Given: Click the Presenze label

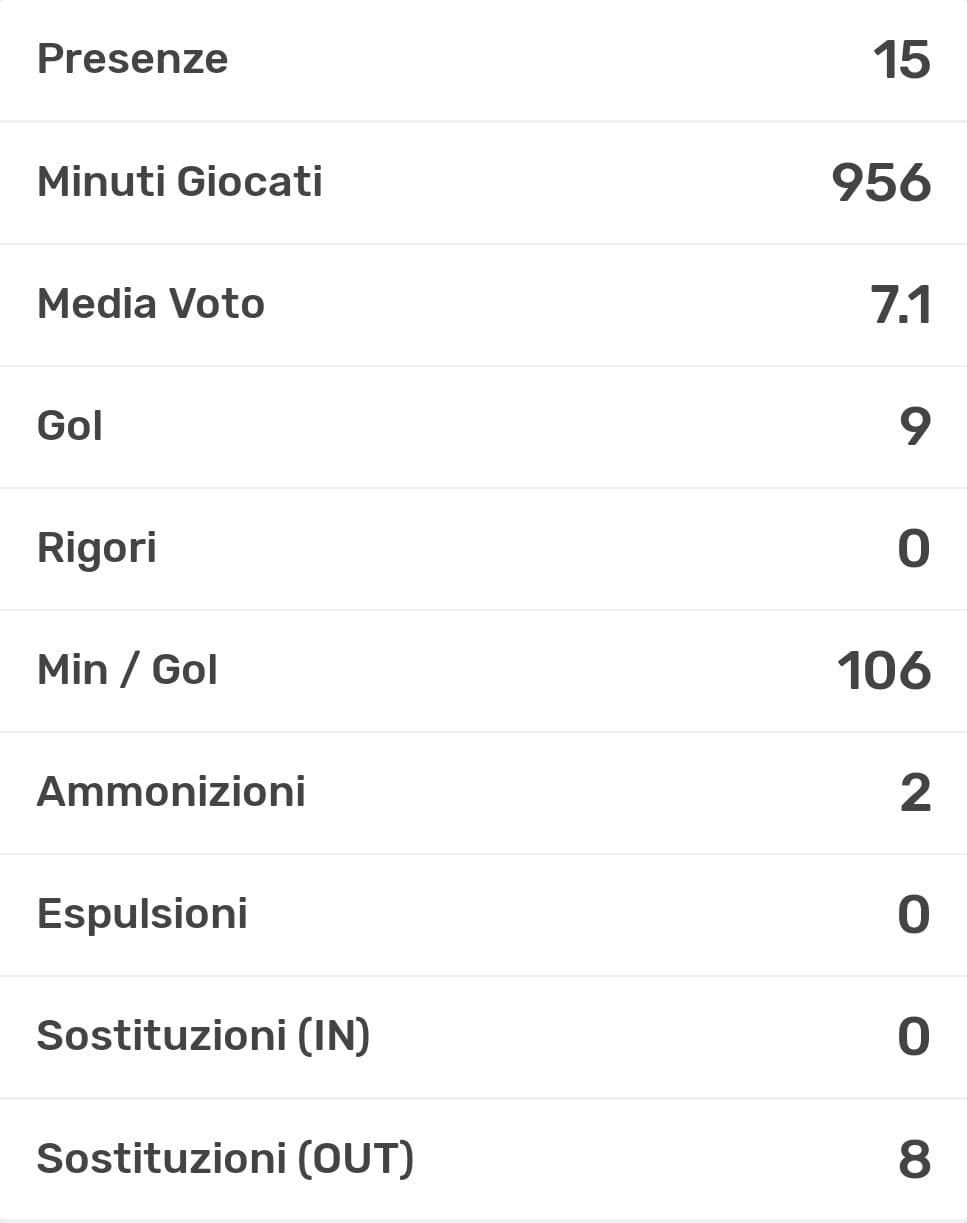Looking at the screenshot, I should [x=132, y=60].
